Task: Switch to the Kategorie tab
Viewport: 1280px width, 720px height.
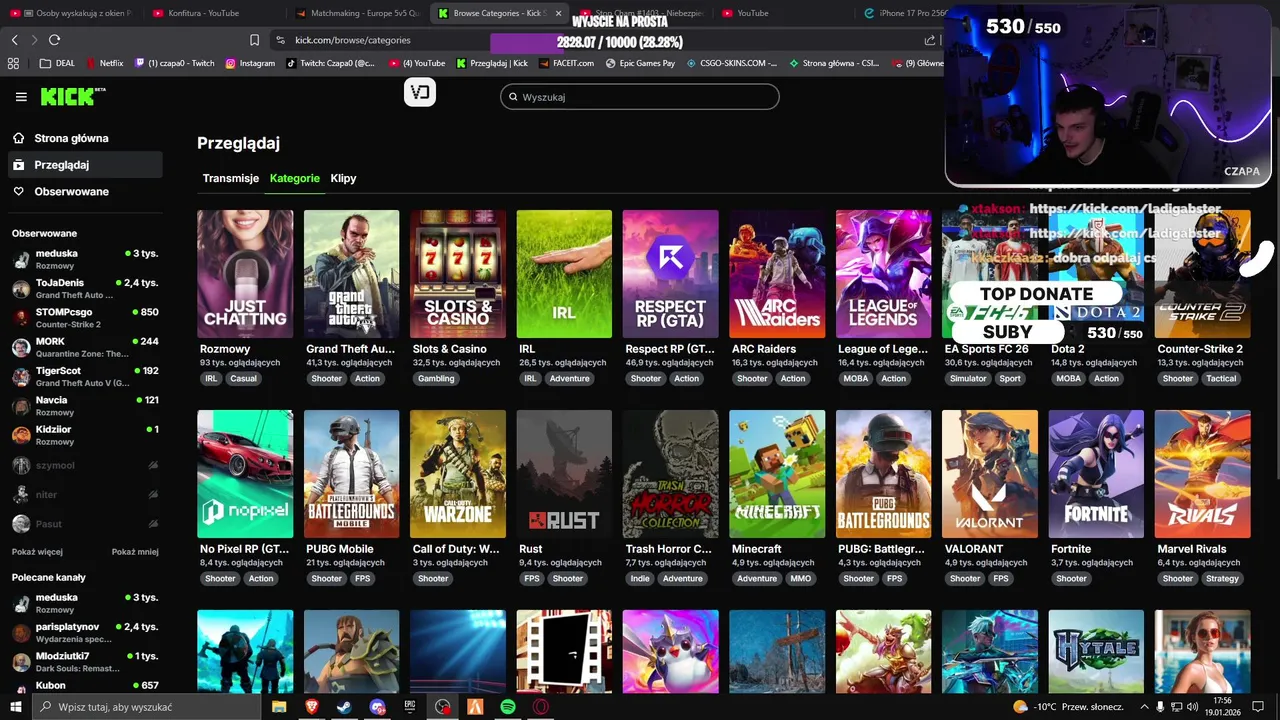Action: click(x=295, y=178)
